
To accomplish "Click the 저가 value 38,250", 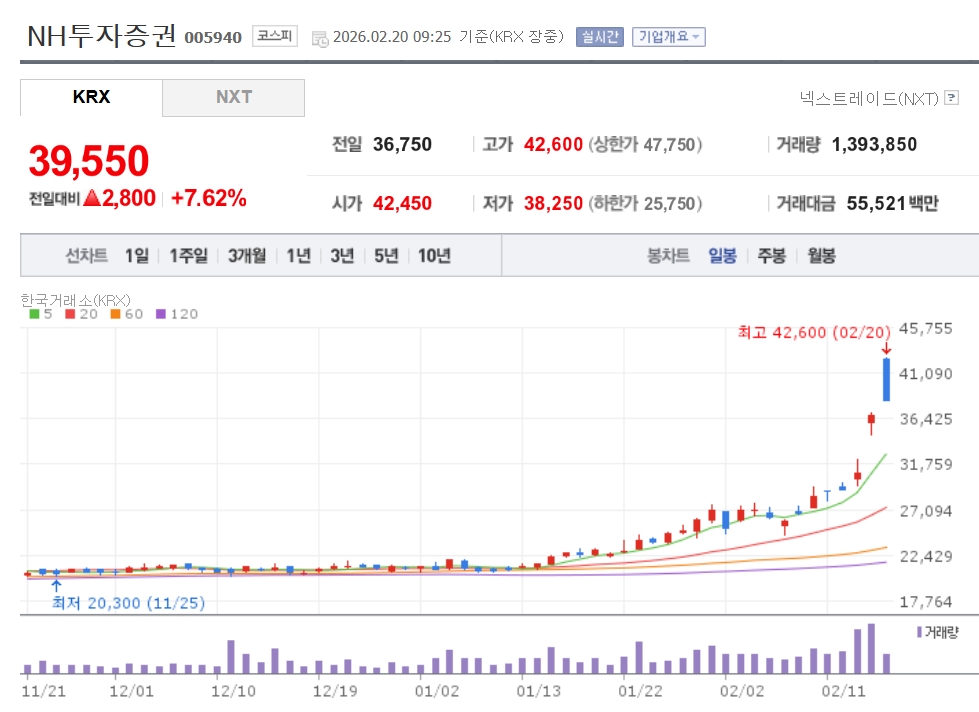I will click(553, 203).
